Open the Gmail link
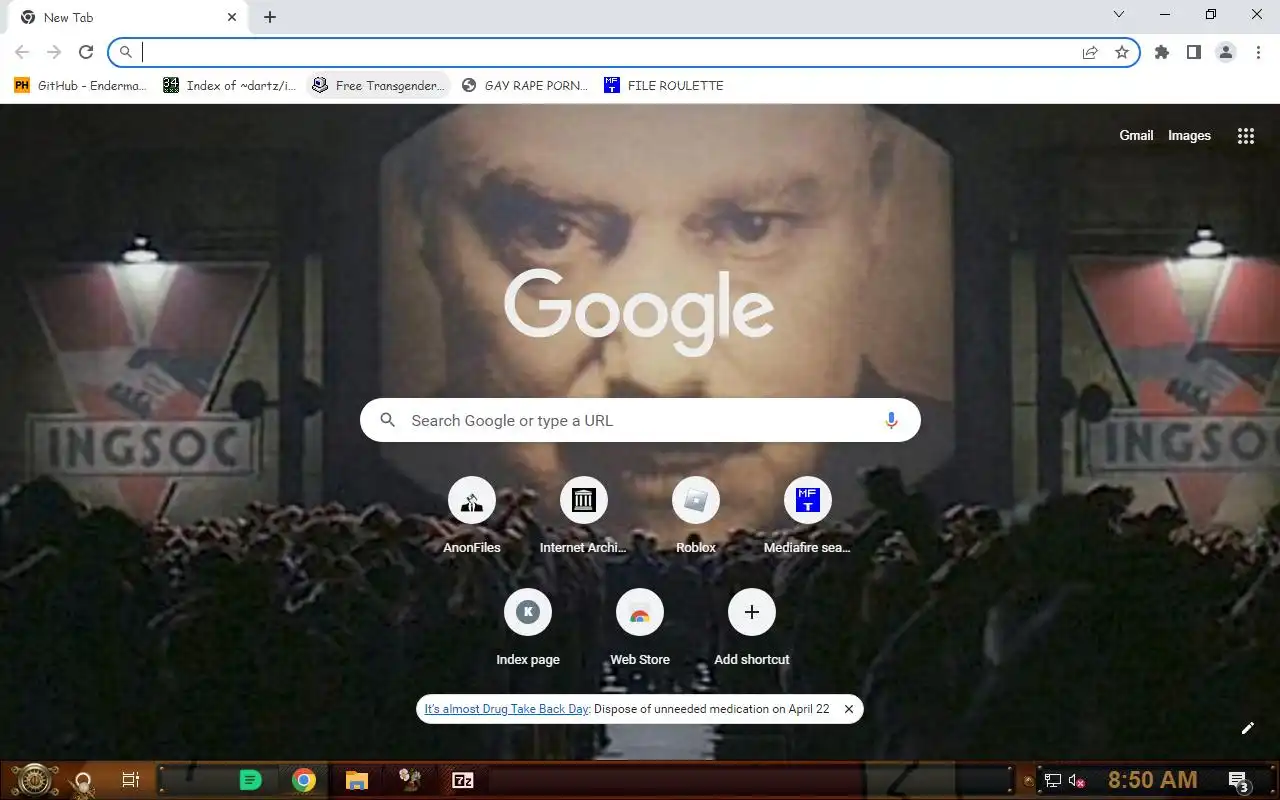The height and width of the screenshot is (800, 1280). 1136,136
